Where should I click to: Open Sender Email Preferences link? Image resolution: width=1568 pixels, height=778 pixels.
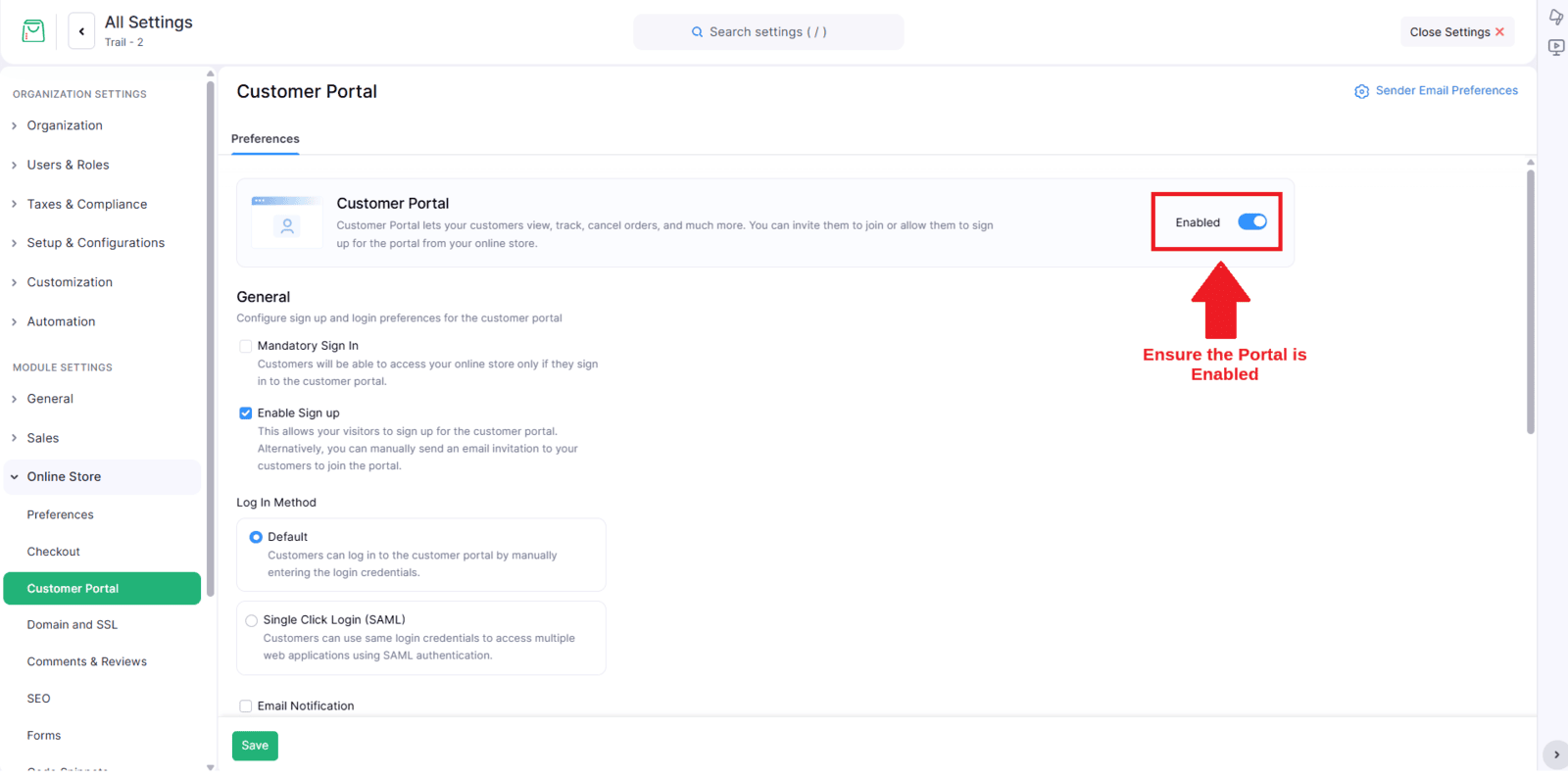(x=1445, y=91)
